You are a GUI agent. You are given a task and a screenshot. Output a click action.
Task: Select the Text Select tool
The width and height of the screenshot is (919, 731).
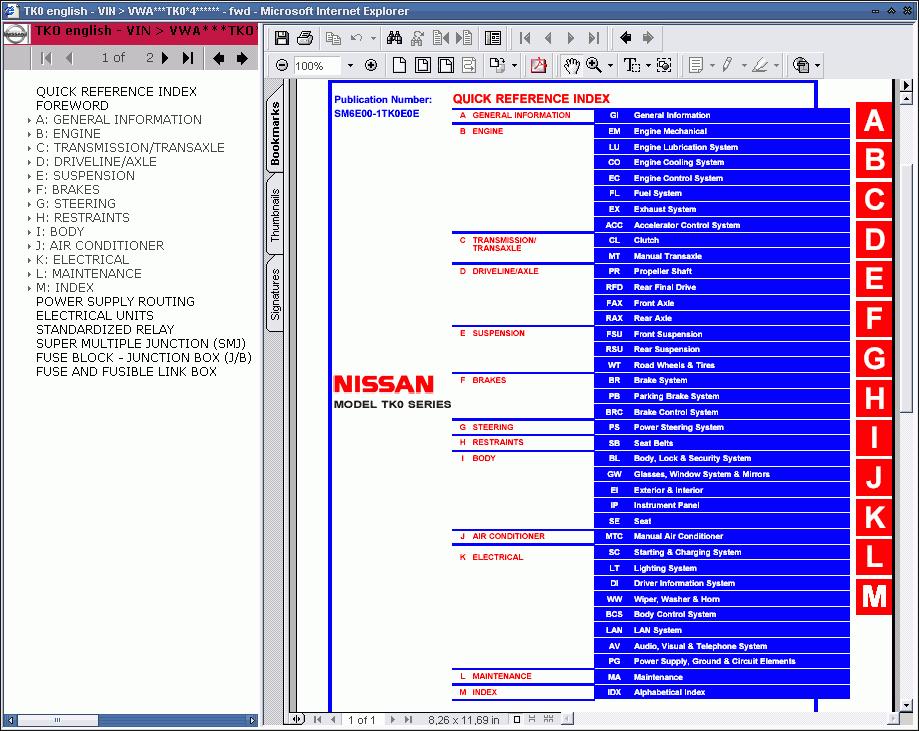[x=632, y=65]
